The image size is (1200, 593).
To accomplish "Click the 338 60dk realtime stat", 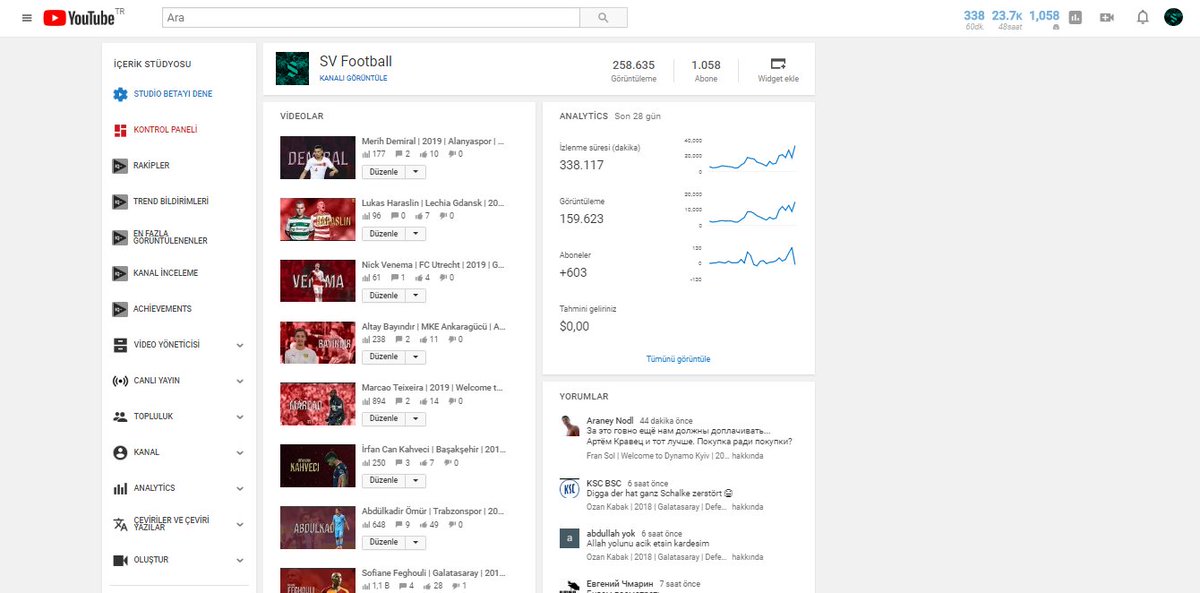I will point(974,19).
